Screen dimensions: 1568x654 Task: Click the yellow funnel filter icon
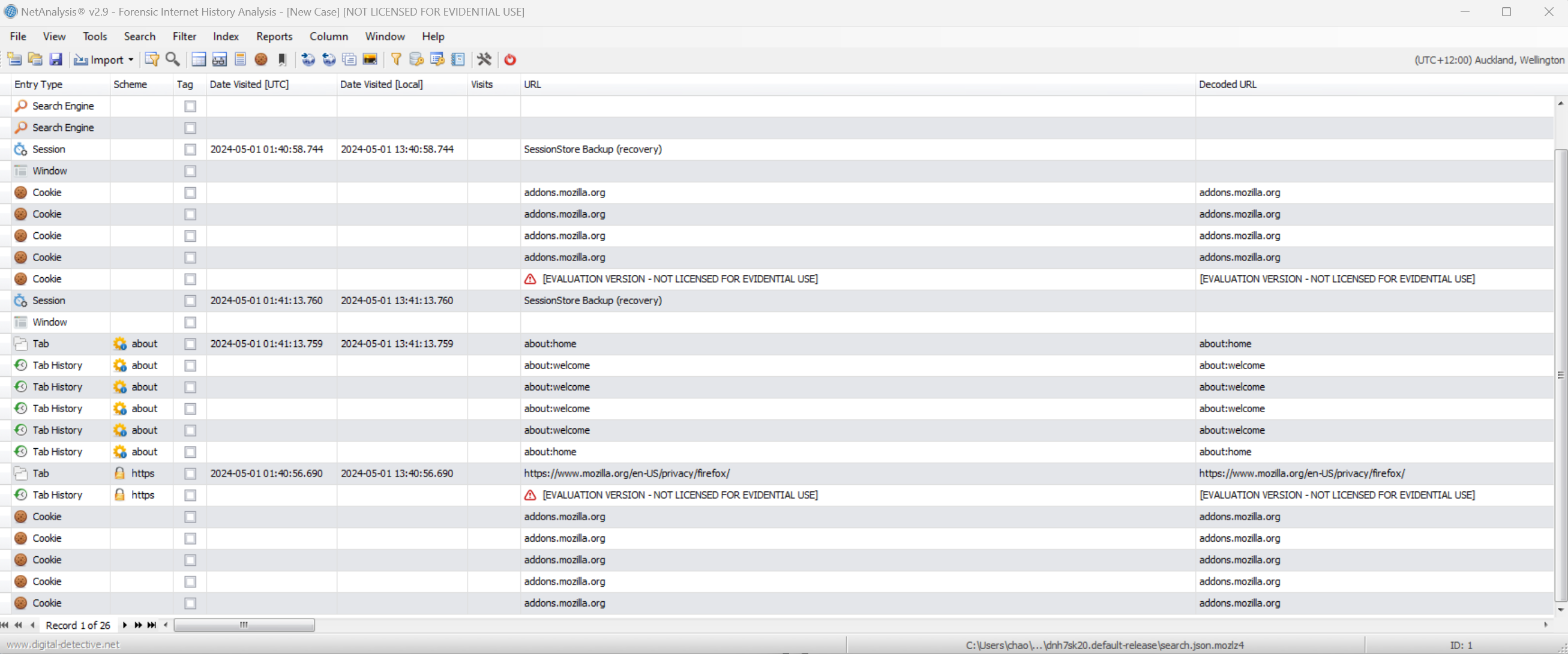tap(395, 59)
